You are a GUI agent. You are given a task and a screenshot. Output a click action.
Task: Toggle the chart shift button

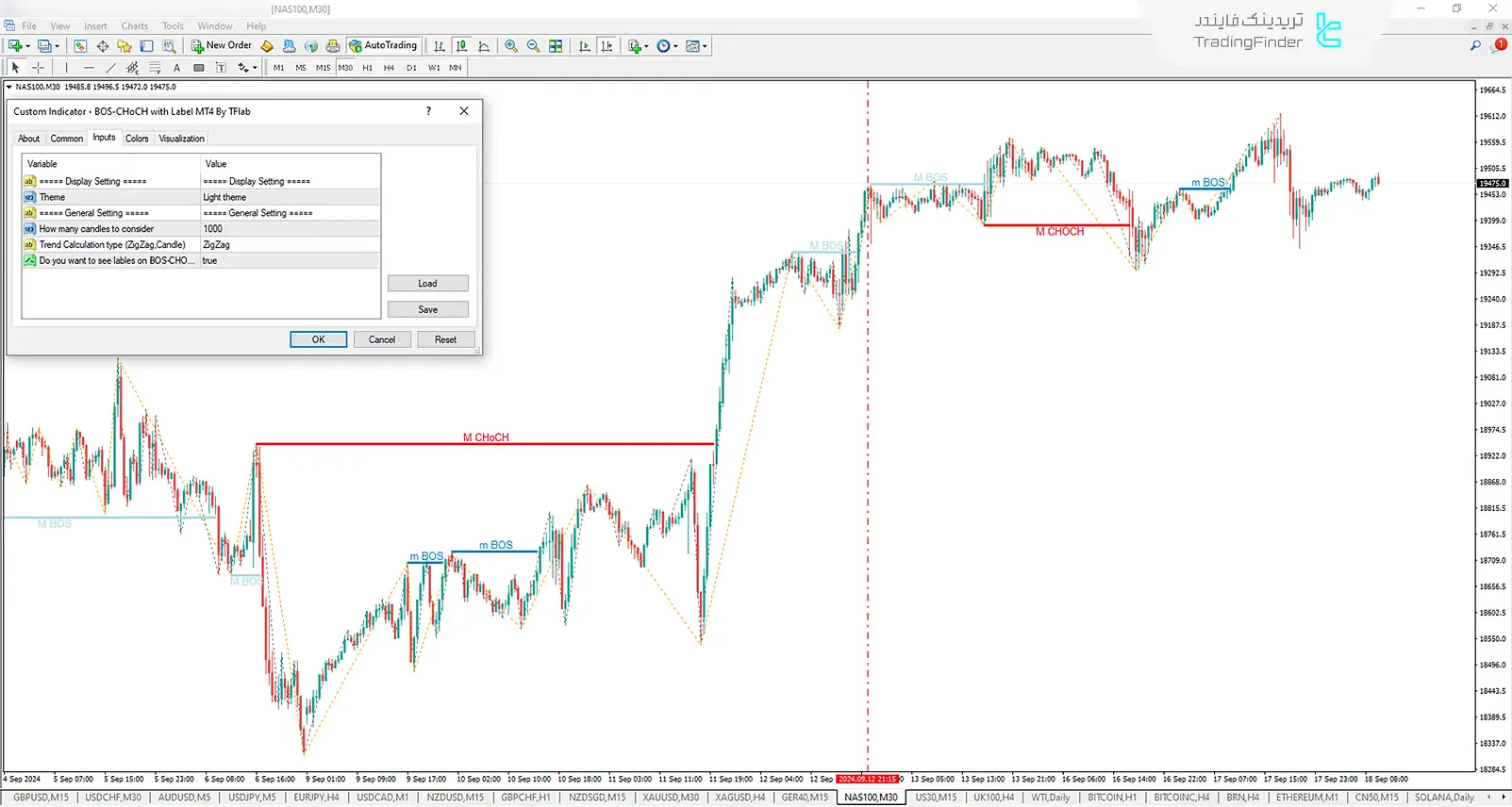(606, 46)
